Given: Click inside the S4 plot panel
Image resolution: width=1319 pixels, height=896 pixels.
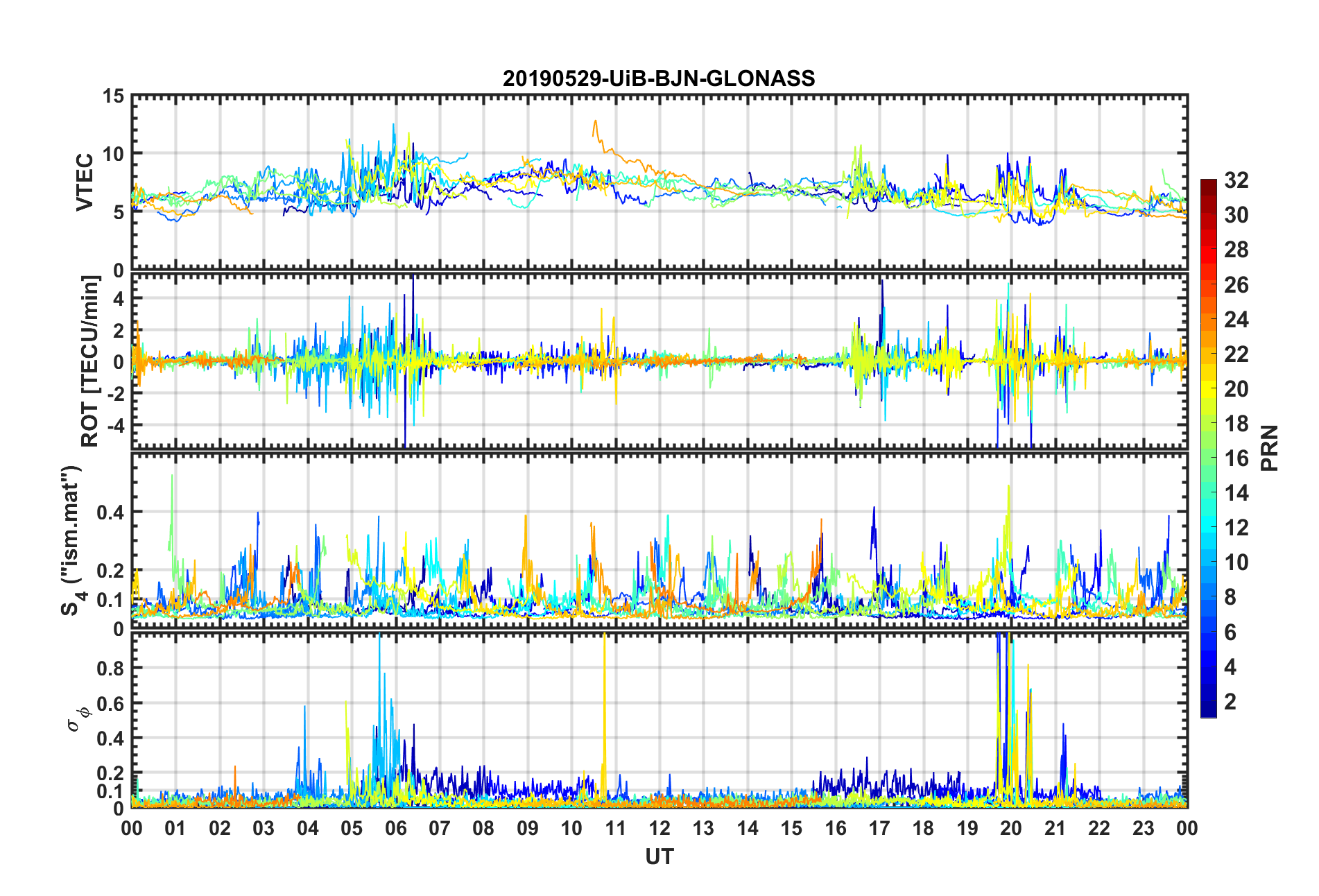Looking at the screenshot, I should click(x=659, y=541).
